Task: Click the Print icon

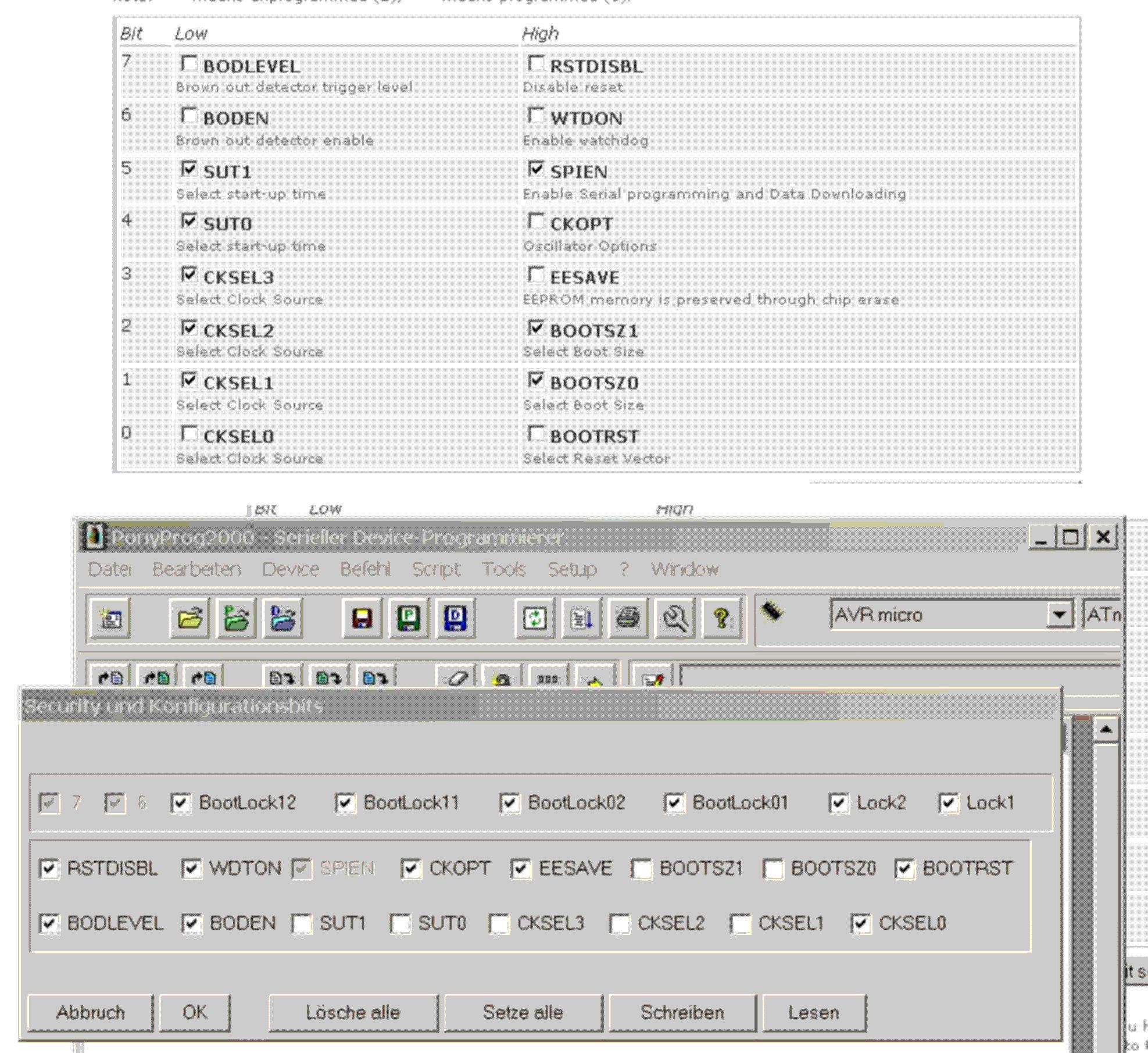Action: 628,617
